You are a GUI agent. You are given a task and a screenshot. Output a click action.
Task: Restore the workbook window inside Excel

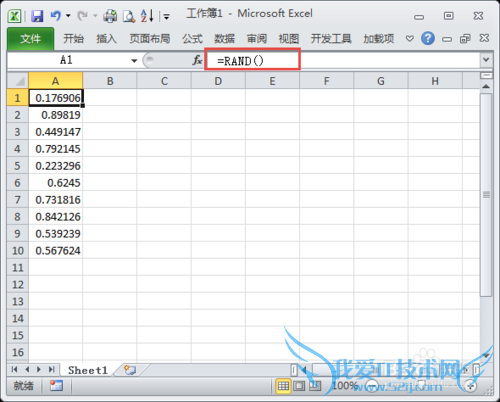click(465, 39)
